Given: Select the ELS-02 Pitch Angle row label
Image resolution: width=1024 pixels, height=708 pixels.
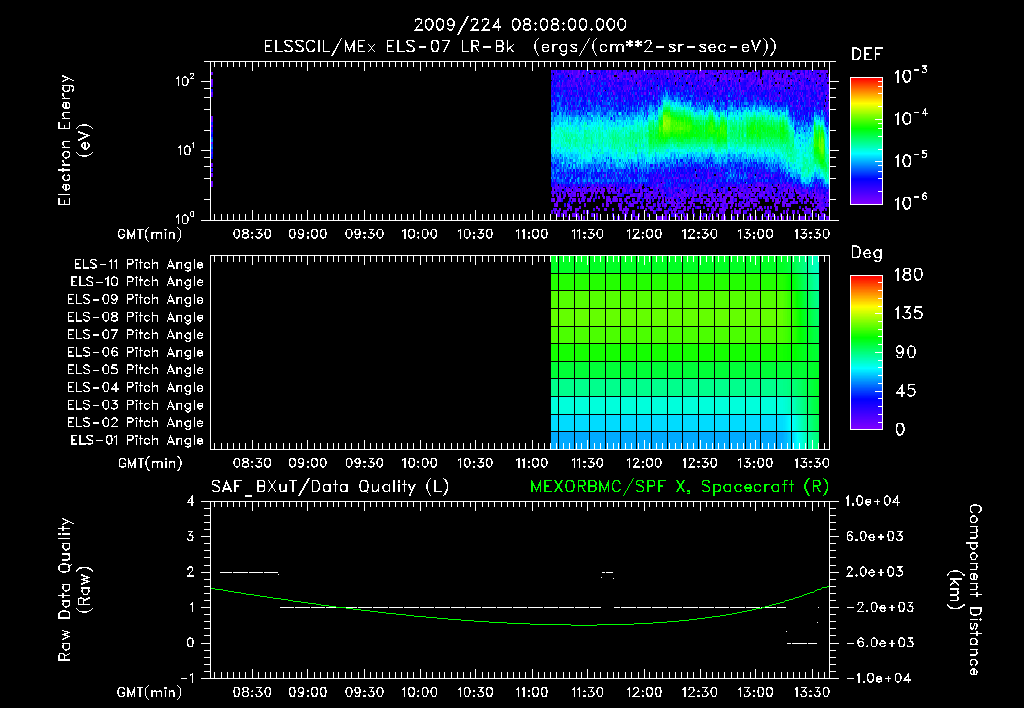Looking at the screenshot, I should click(x=135, y=423).
